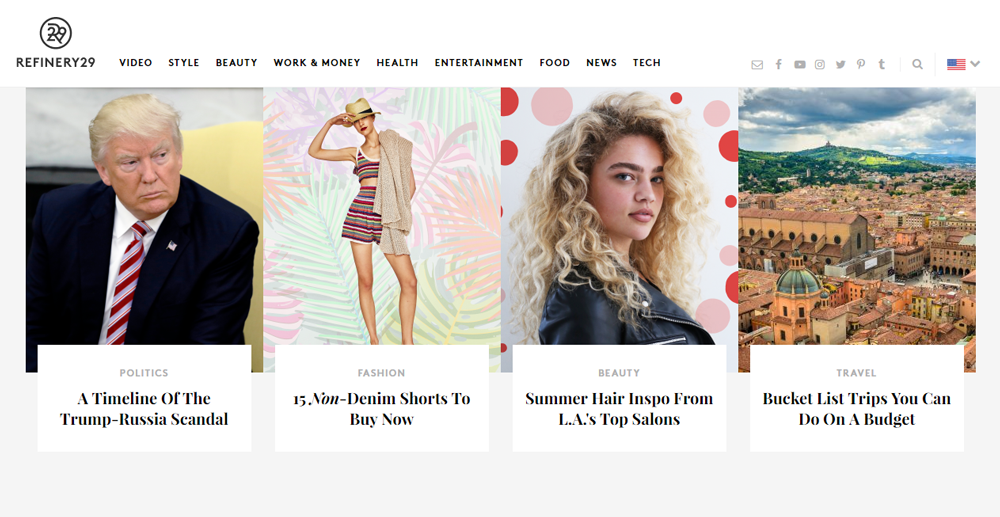Open the Video menu item
Screen dimensions: 1000x517
[x=136, y=62]
